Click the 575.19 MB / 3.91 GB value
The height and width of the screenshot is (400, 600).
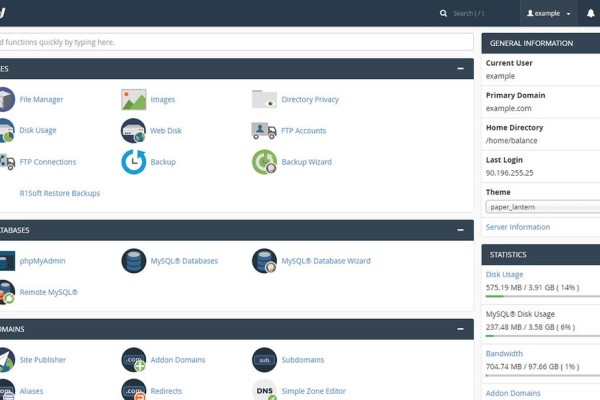[532, 287]
